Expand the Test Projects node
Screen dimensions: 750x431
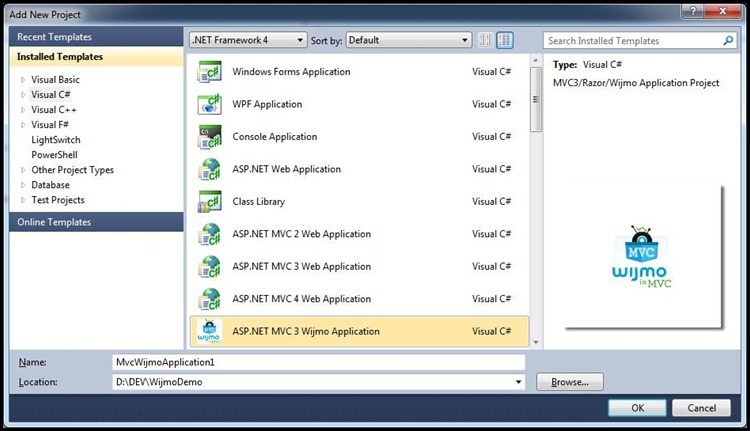coord(23,200)
